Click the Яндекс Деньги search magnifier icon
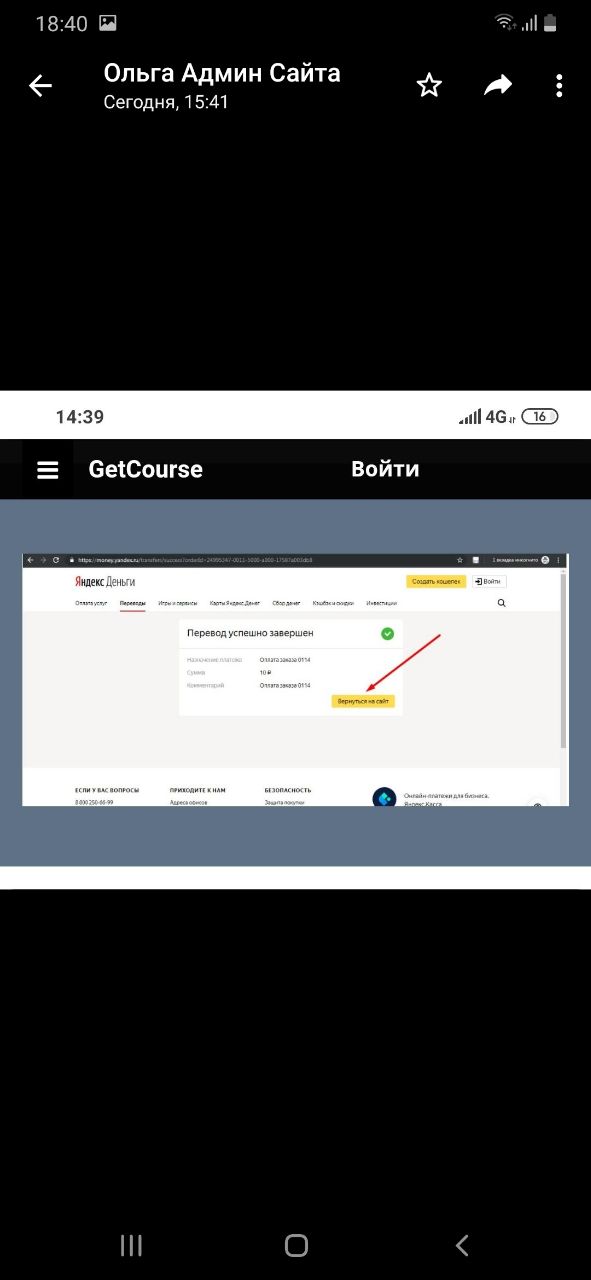 coord(501,603)
